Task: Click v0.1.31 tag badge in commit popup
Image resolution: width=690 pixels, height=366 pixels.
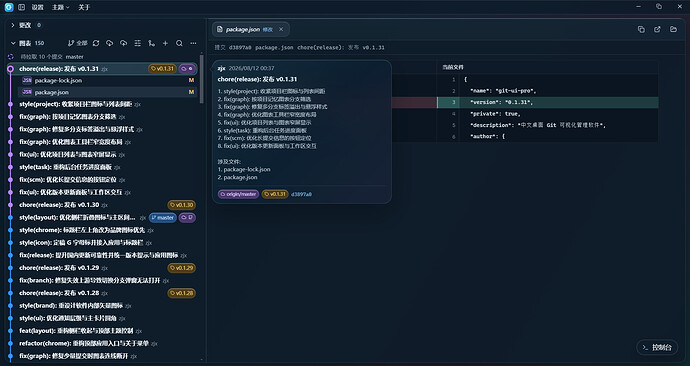Action: pyautogui.click(x=275, y=194)
